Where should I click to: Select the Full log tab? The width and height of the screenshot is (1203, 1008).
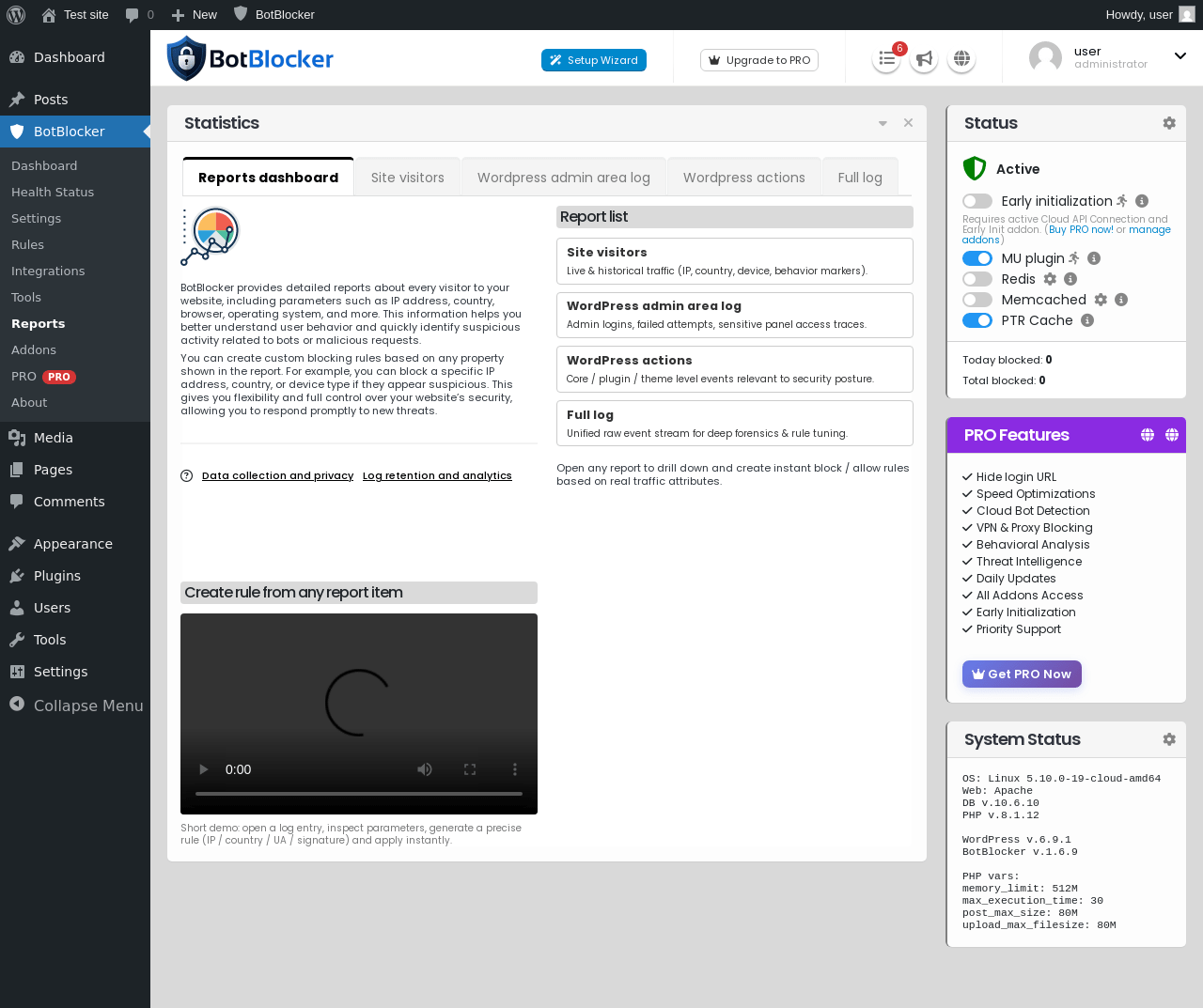tap(860, 178)
